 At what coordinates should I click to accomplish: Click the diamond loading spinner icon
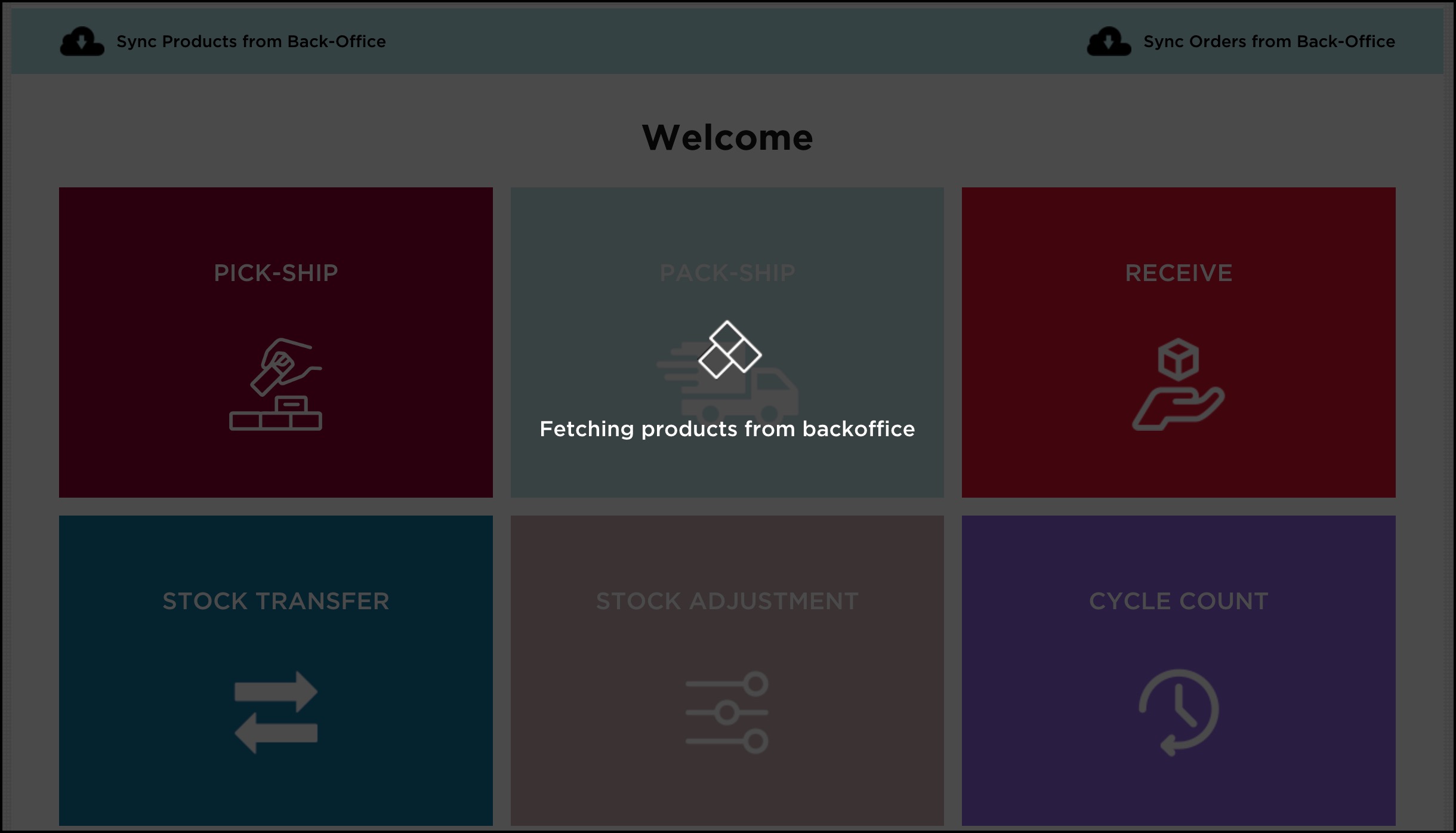[729, 350]
